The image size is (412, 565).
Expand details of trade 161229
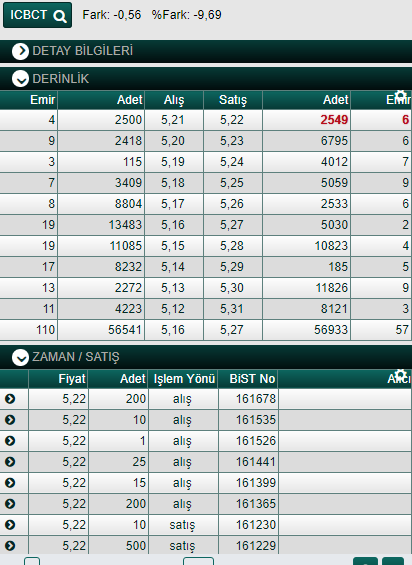coord(10,546)
